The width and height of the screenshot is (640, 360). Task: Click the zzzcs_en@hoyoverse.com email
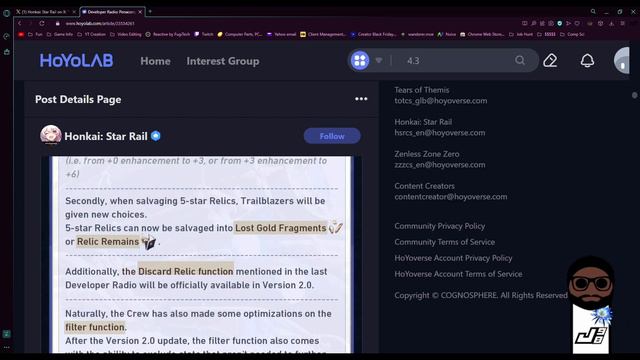440,164
